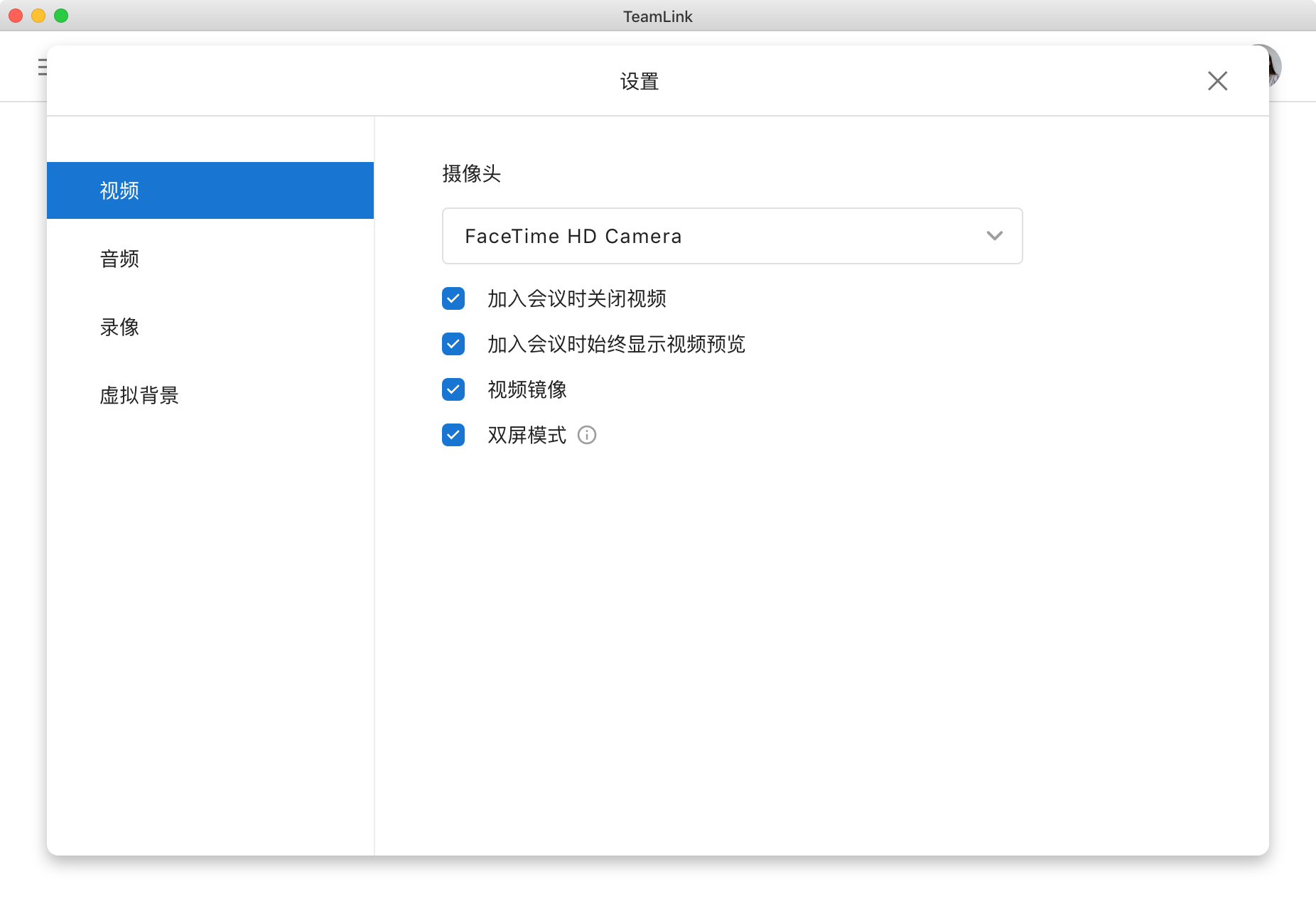Turn off the 双屏模式 checkbox
The height and width of the screenshot is (901, 1316).
(453, 435)
